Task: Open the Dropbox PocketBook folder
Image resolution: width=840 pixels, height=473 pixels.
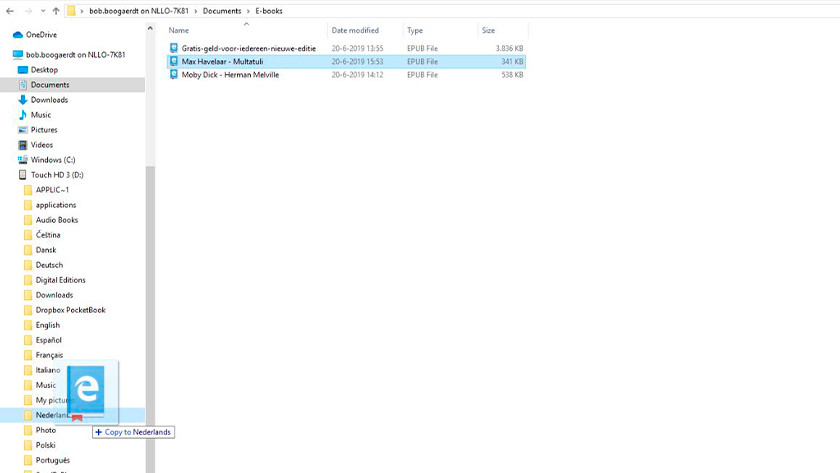Action: click(x=70, y=310)
